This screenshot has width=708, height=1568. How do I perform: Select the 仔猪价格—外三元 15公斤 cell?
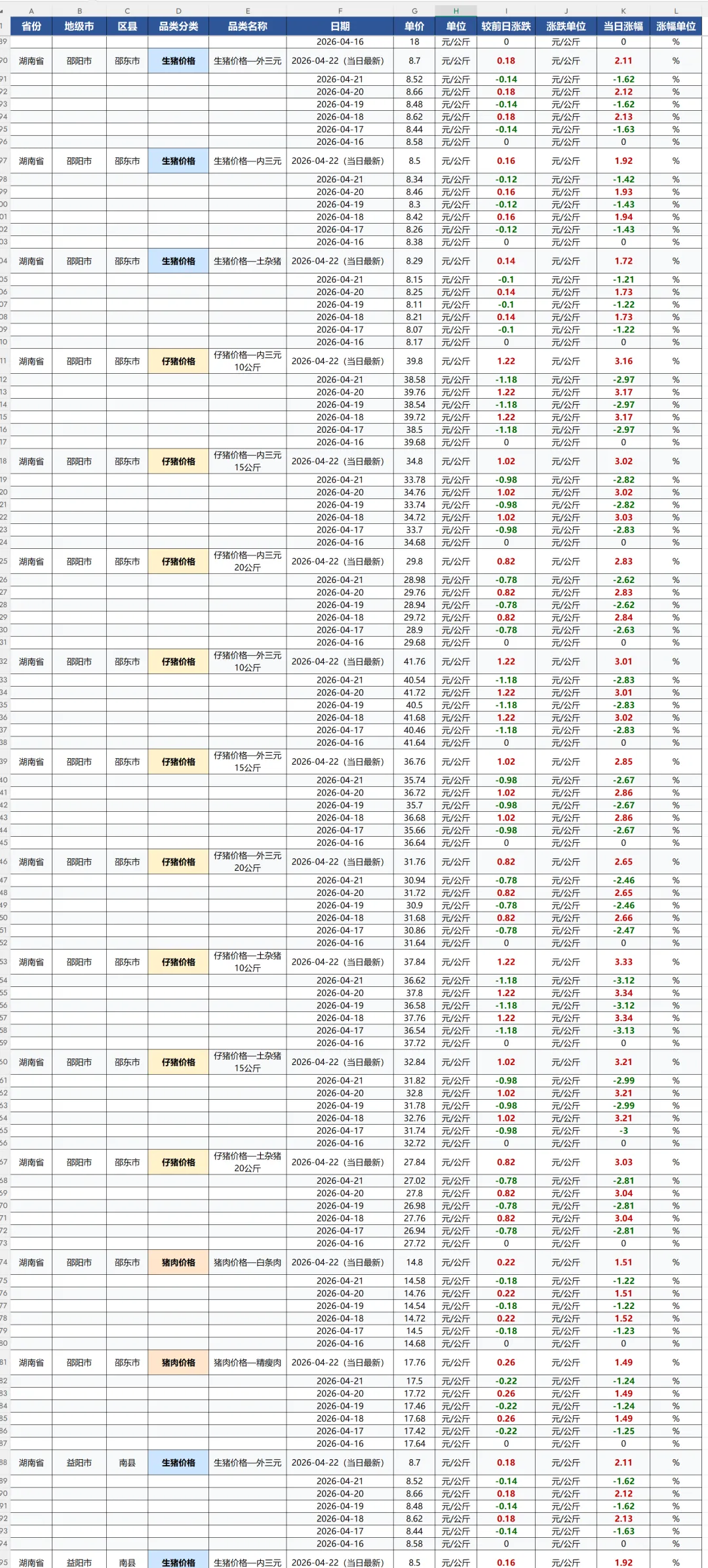click(x=248, y=761)
